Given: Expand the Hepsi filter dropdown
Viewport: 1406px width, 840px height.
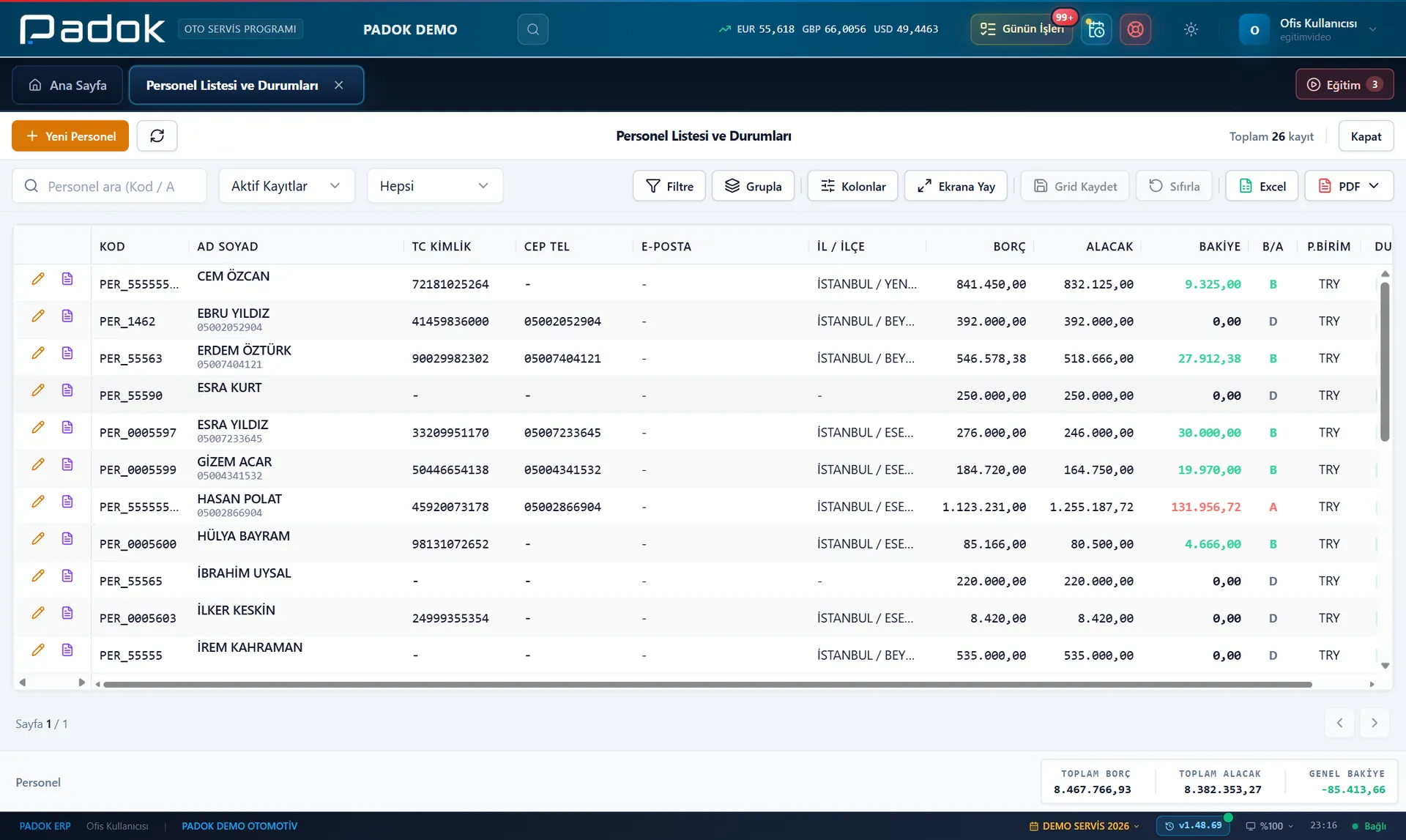Looking at the screenshot, I should click(434, 186).
